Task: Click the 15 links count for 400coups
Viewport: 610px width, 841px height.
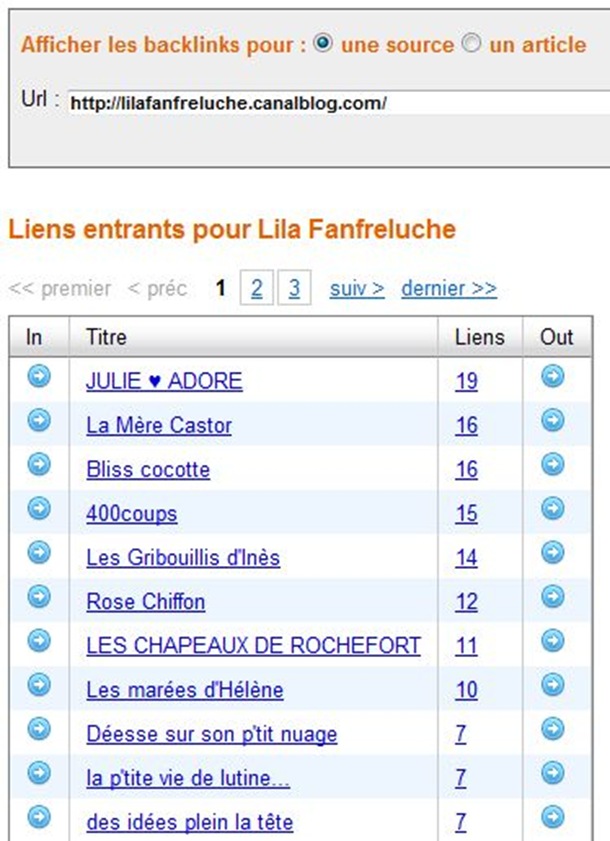Action: [466, 514]
